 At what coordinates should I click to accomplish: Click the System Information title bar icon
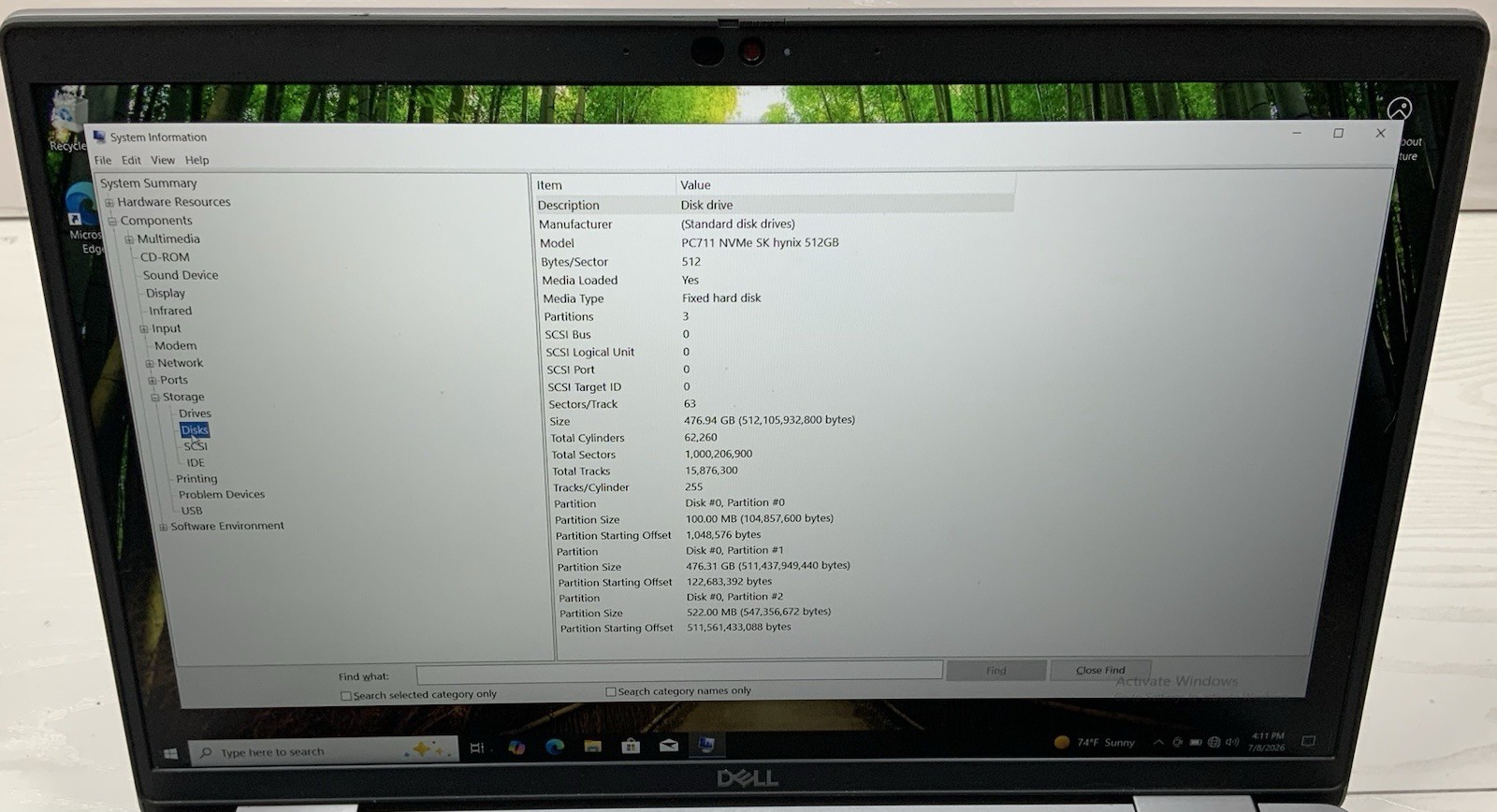pos(99,138)
